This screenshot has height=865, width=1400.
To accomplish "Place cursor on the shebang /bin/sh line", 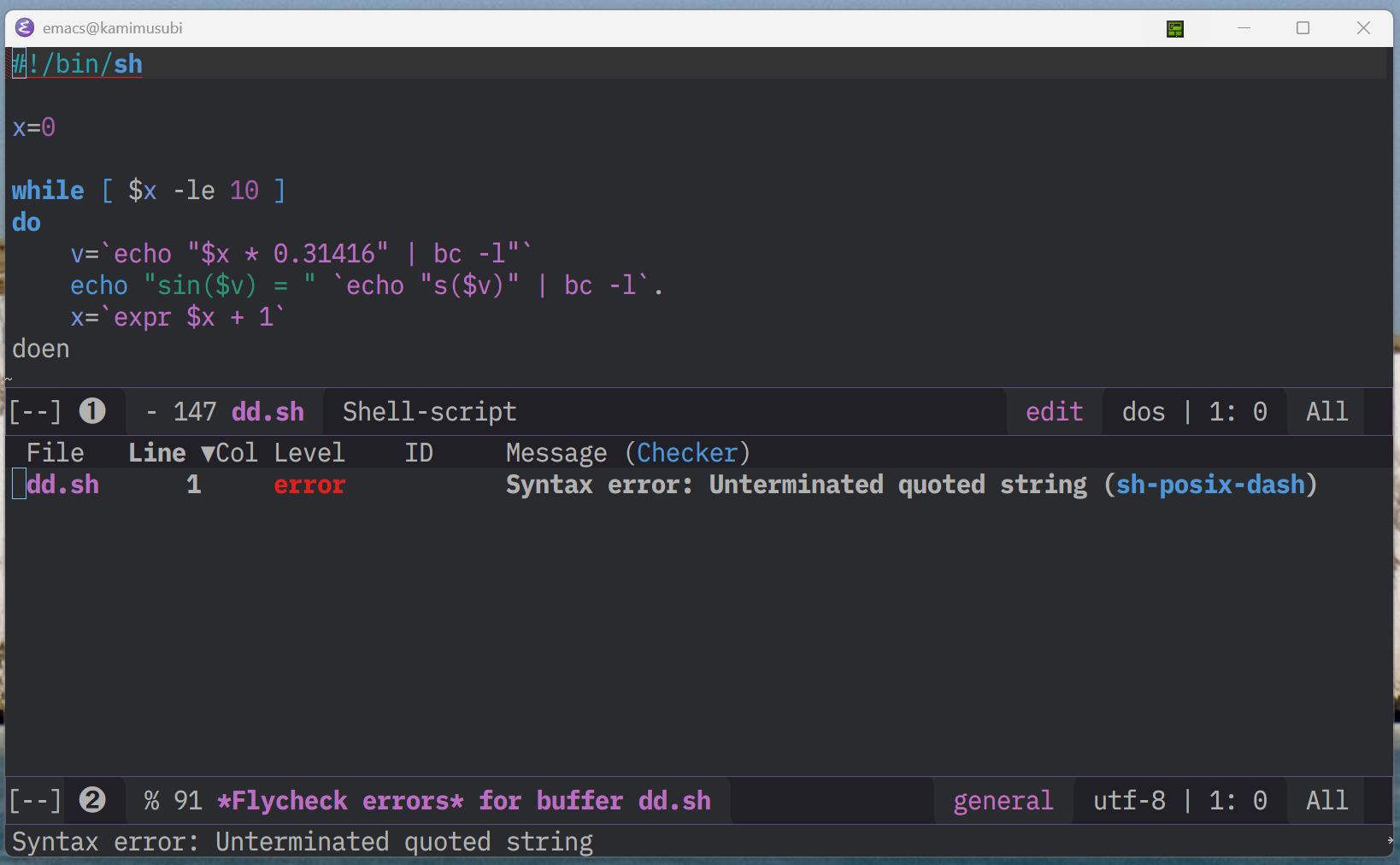I will 77,64.
